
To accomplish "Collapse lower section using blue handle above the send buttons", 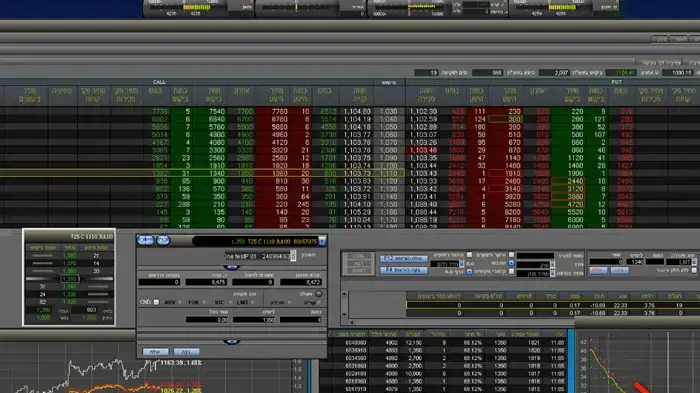I will click(232, 342).
